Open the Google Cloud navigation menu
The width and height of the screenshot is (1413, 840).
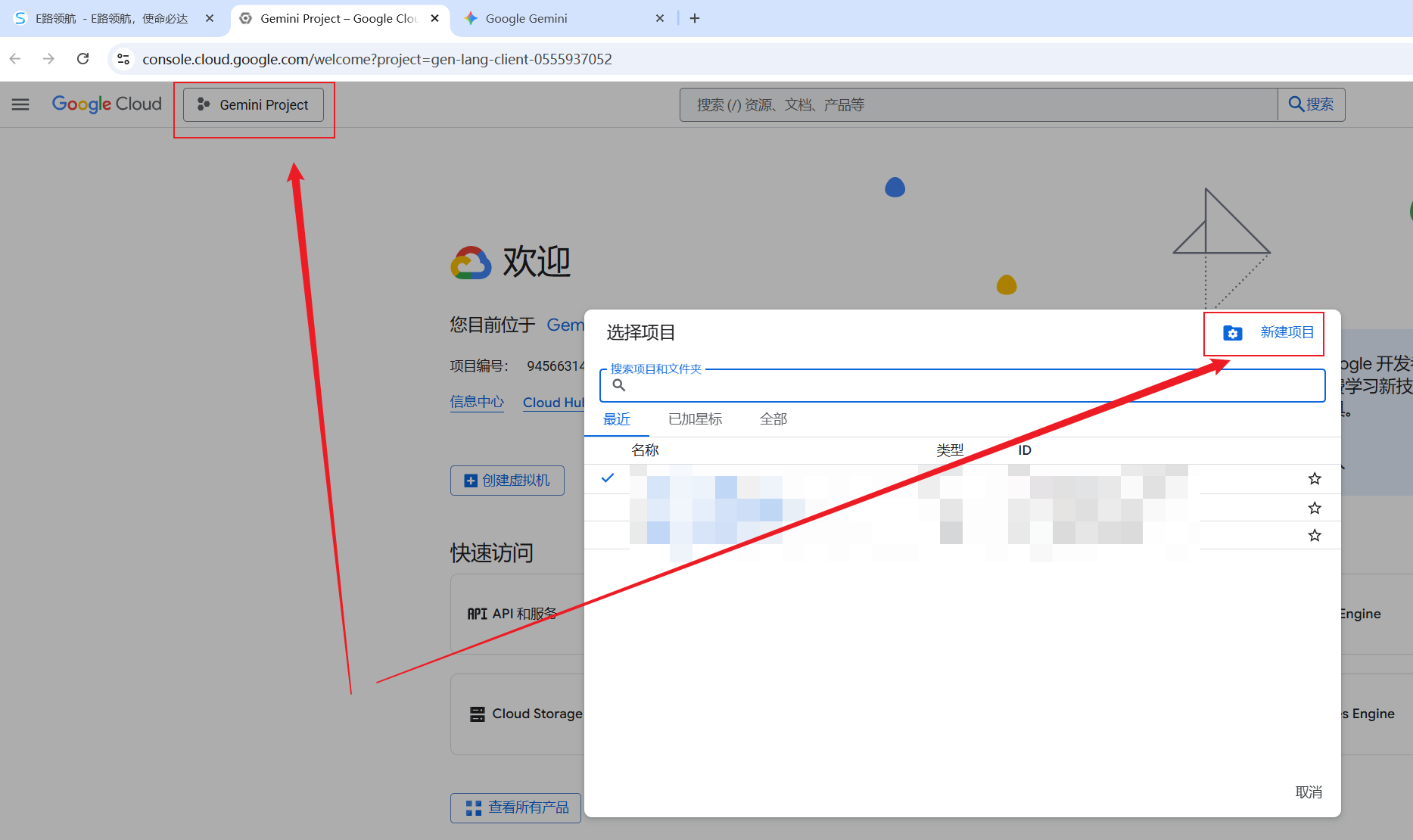pyautogui.click(x=20, y=104)
